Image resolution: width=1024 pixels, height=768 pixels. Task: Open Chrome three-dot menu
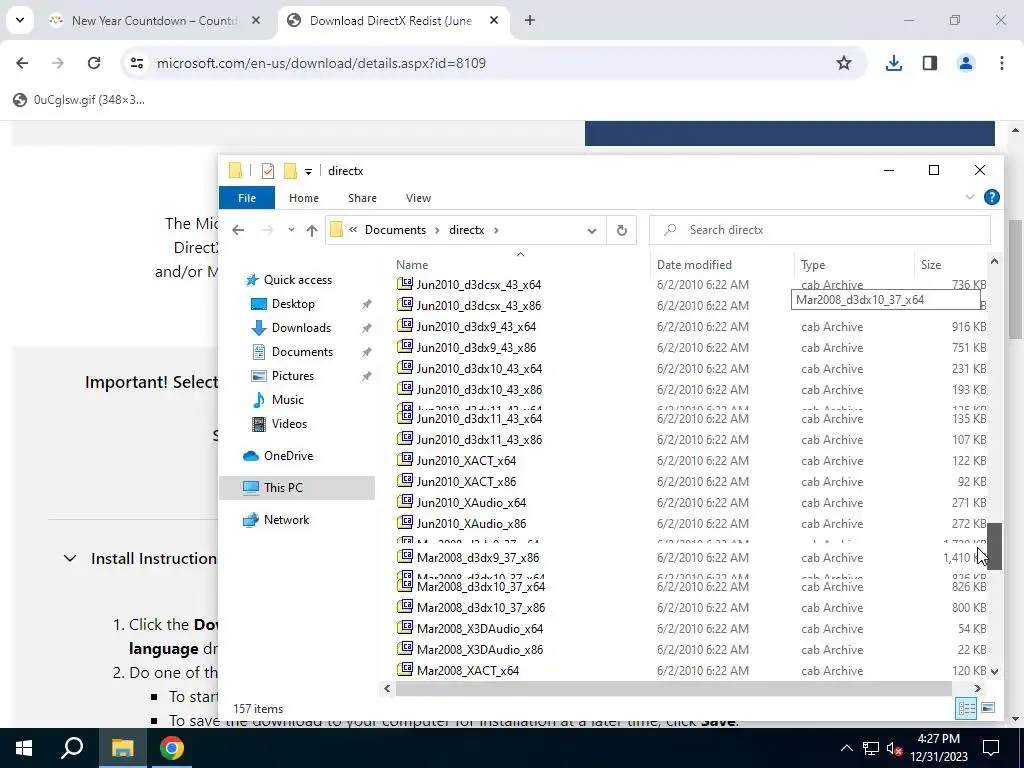(x=1002, y=63)
